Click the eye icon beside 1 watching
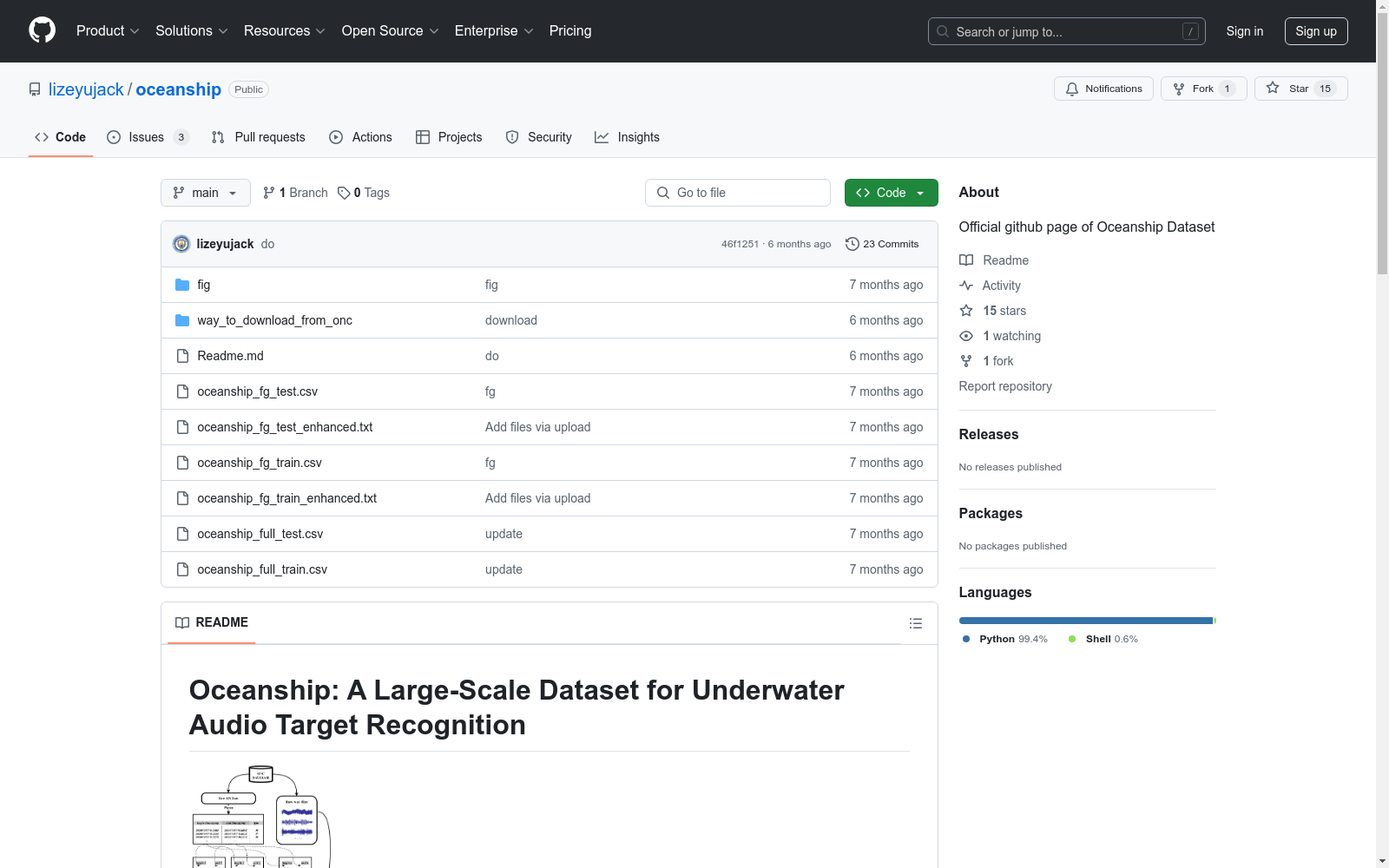This screenshot has height=868, width=1389. (966, 336)
